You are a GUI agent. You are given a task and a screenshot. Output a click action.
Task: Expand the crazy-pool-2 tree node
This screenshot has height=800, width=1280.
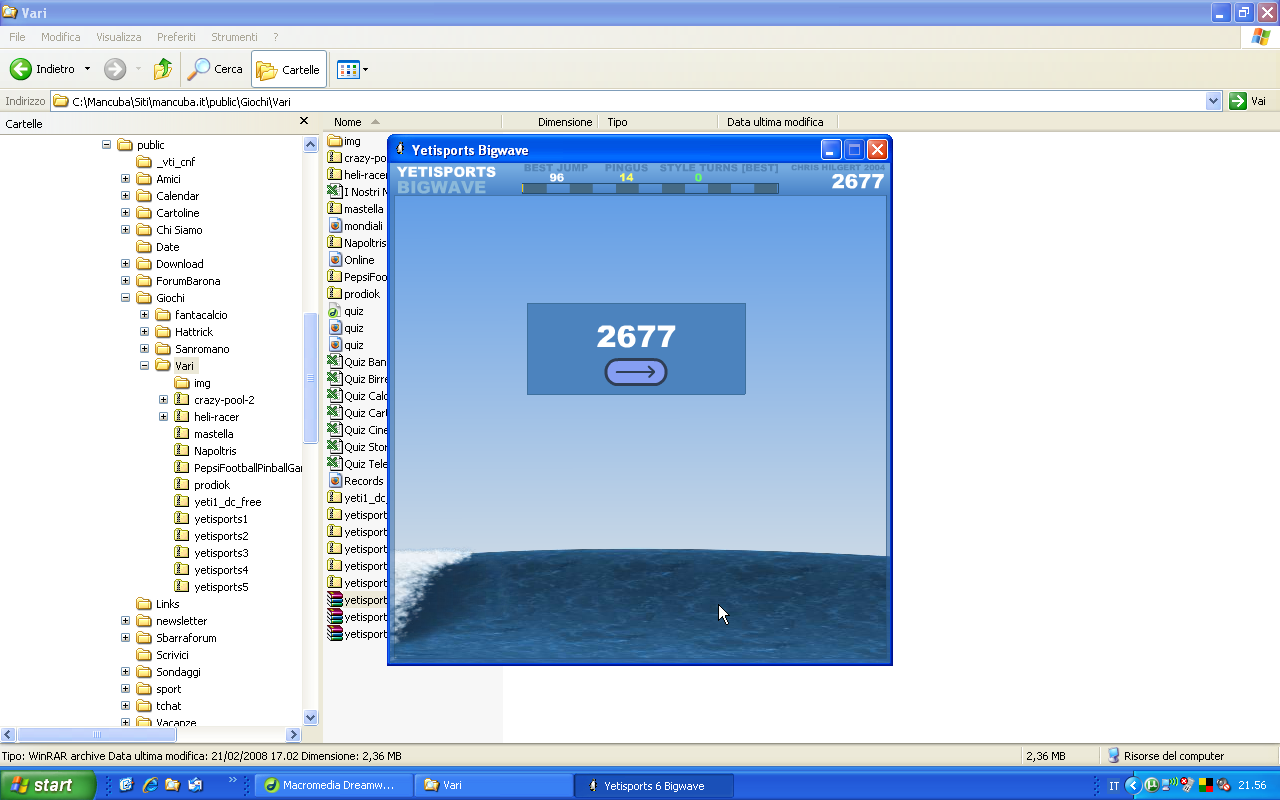click(x=163, y=400)
